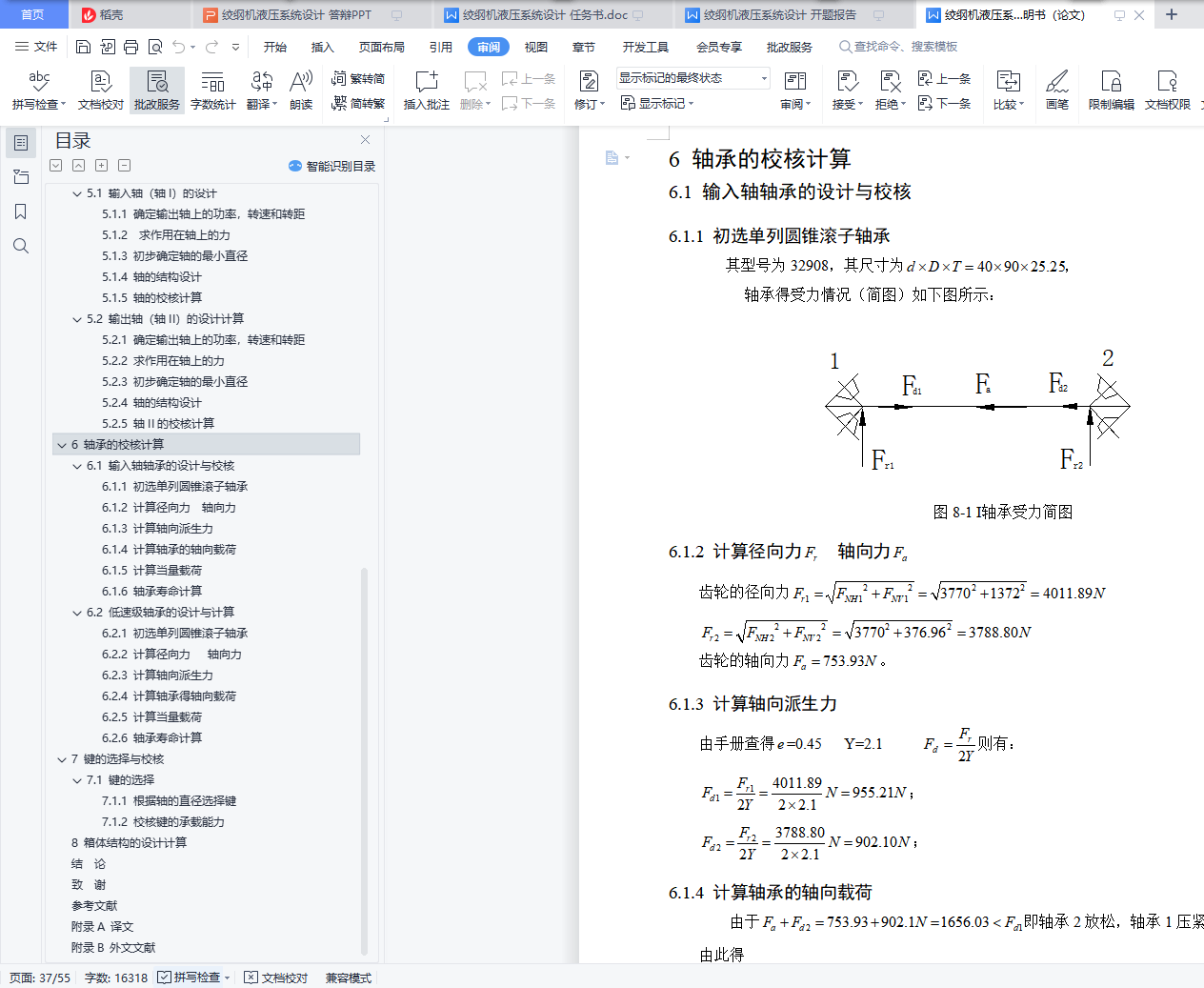
Task: Click the print icon in quick toolbar
Action: pyautogui.click(x=130, y=47)
